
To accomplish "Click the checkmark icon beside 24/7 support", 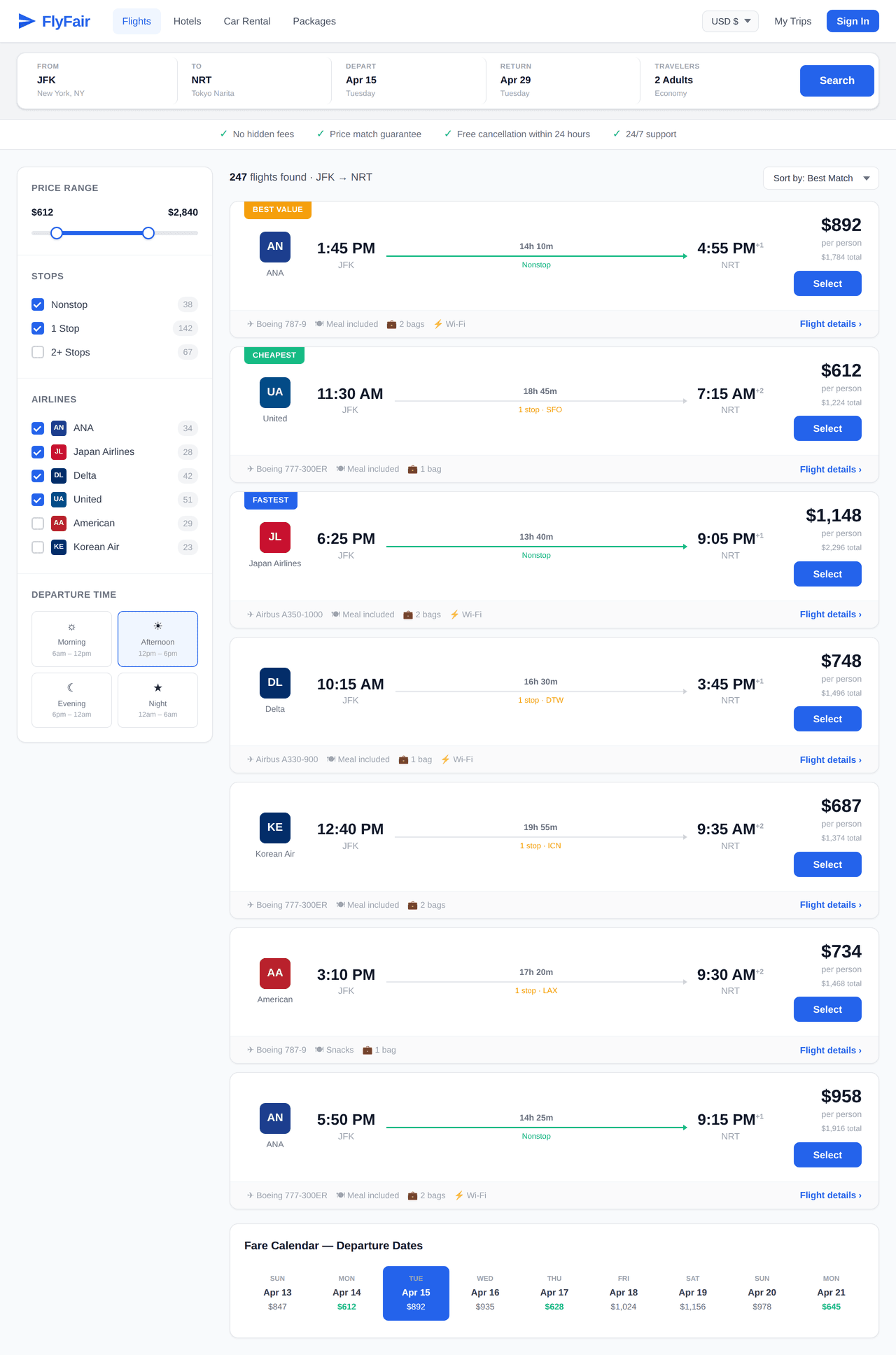I will (617, 134).
